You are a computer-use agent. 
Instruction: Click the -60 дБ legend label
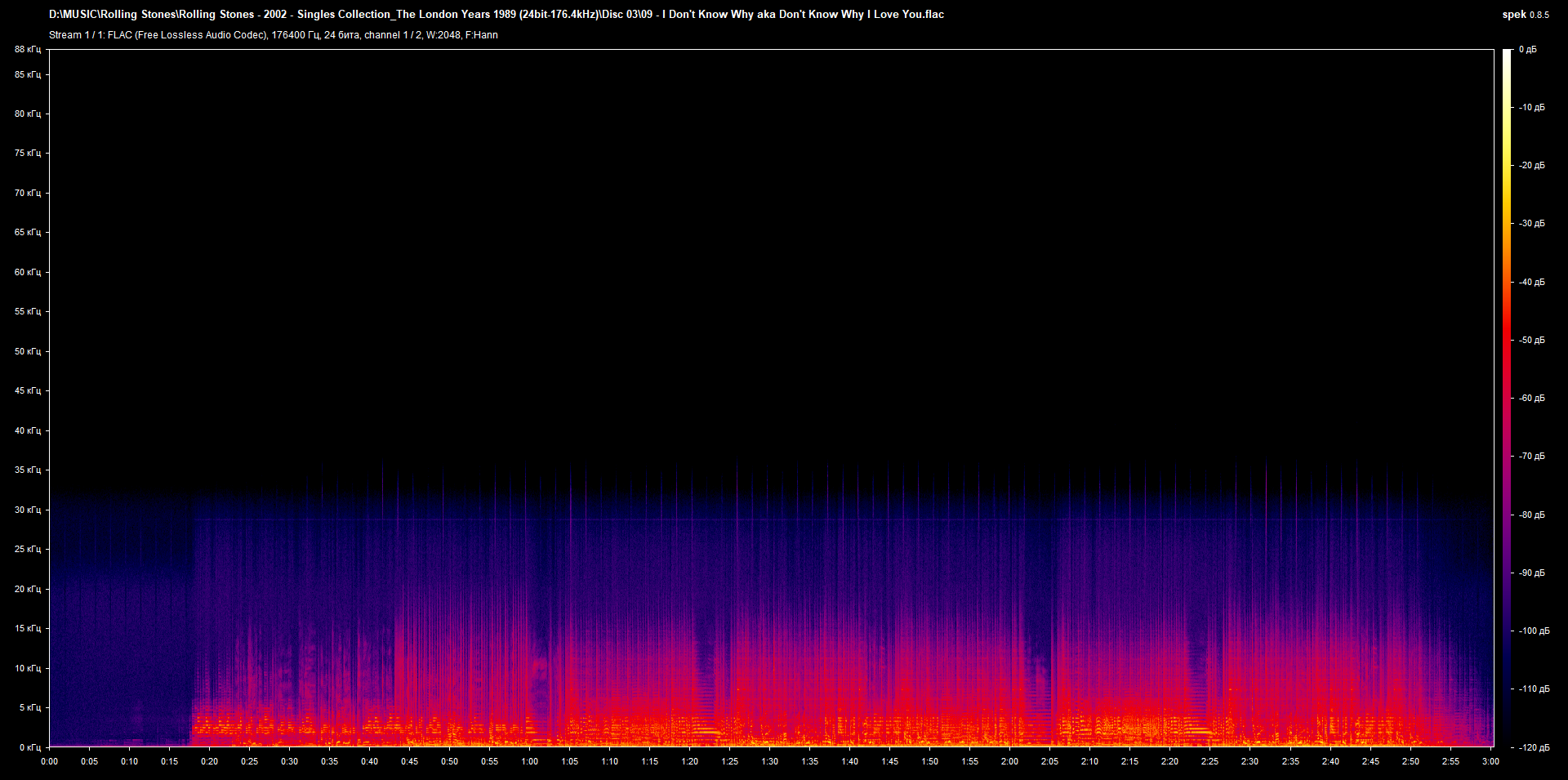1531,398
